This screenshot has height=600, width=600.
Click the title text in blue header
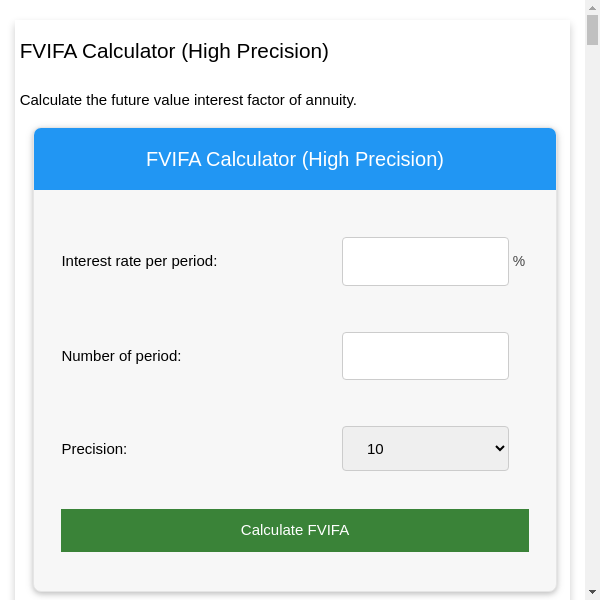pyautogui.click(x=295, y=159)
